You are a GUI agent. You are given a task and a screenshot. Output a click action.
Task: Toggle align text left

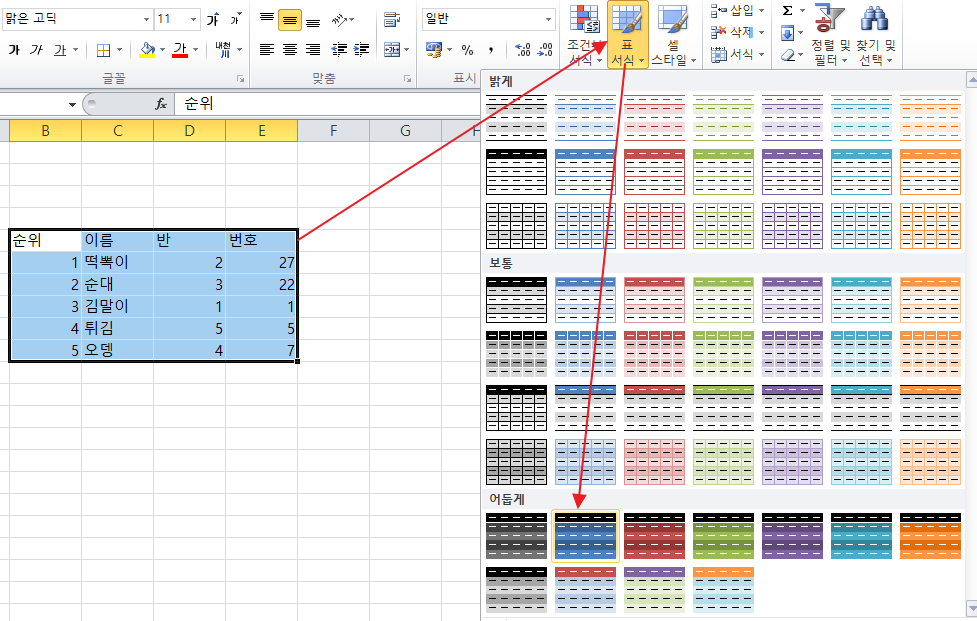(x=267, y=50)
